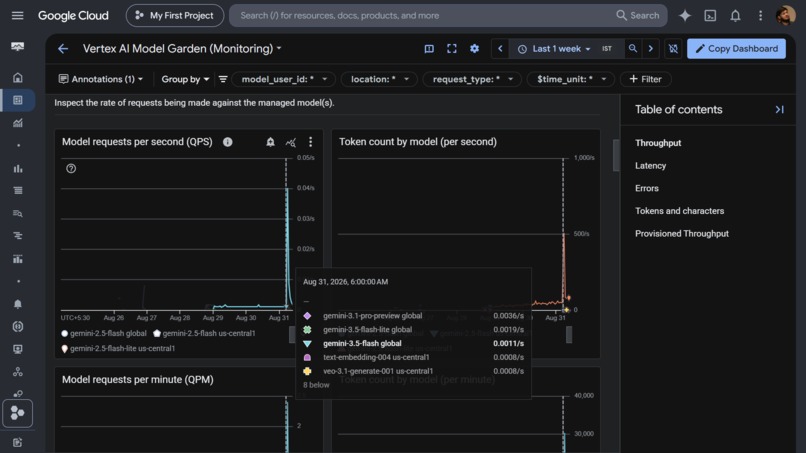
Task: Click gemini-3.5-flash-lite global tooltip row
Action: click(413, 330)
